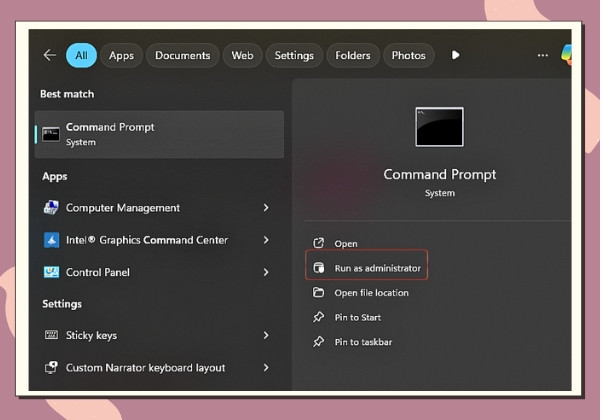Open the three-dot more options menu
600x420 pixels.
tap(543, 55)
